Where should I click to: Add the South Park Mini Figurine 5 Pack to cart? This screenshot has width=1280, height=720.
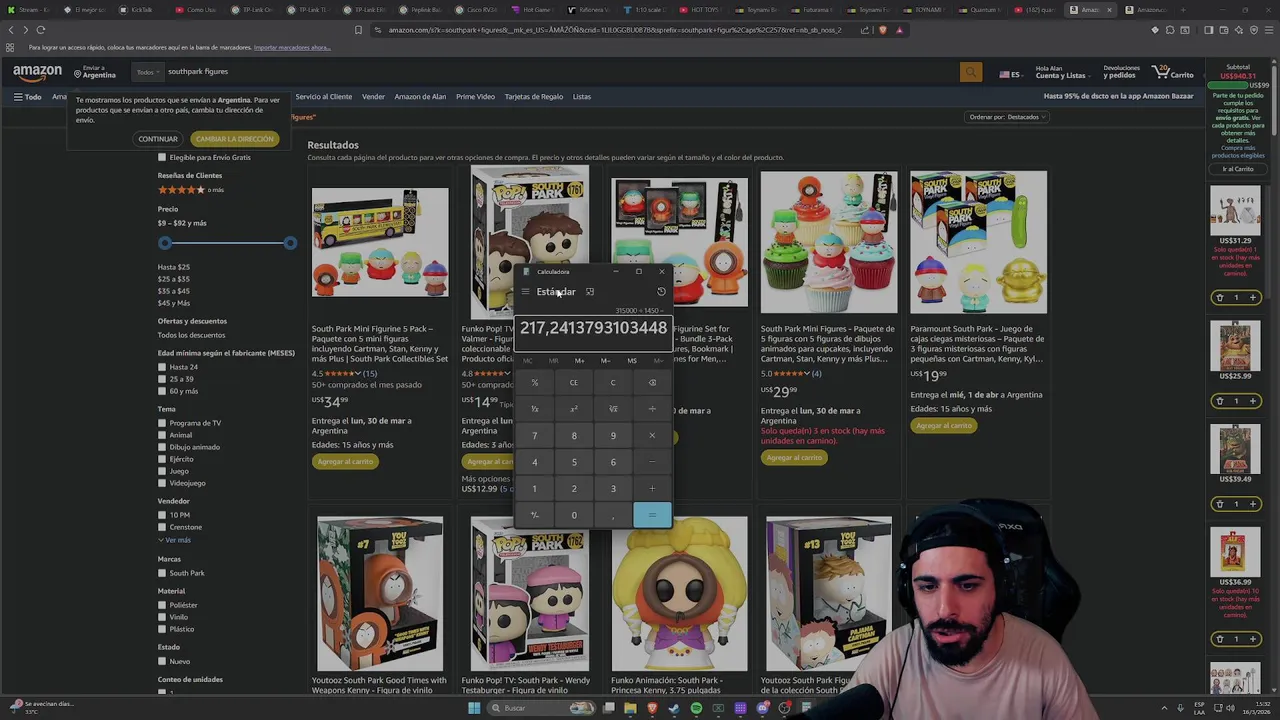(345, 461)
